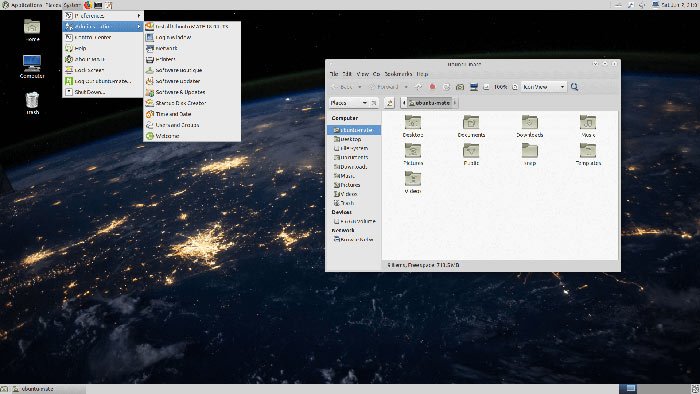The image size is (700, 394).
Task: Select Music in Places sidebar
Action: (x=354, y=176)
